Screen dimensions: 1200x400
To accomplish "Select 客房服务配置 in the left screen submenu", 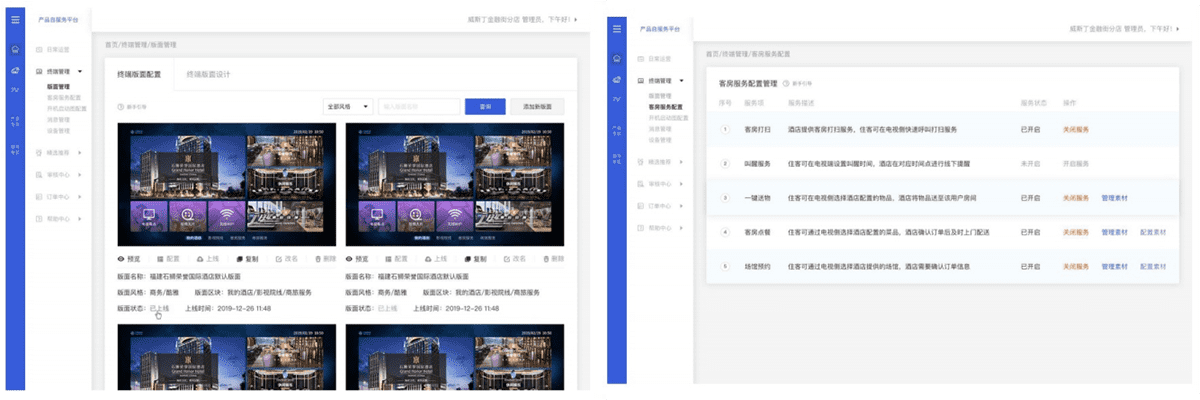I will point(63,98).
